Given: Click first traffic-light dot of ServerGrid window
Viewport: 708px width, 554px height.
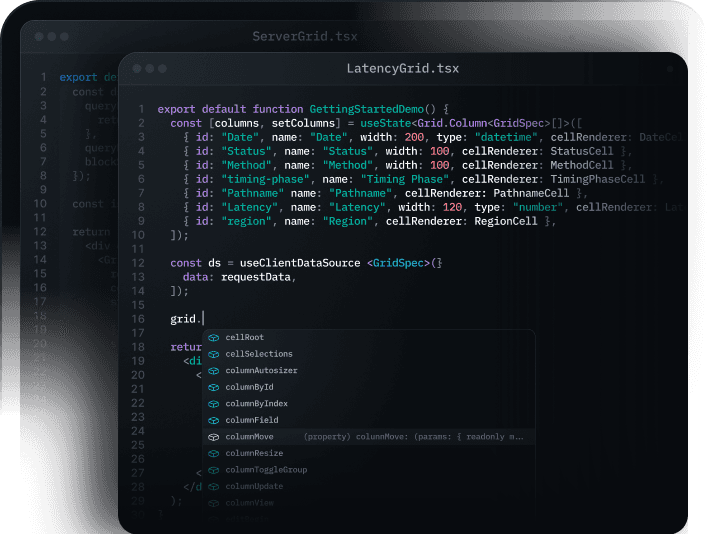Looking at the screenshot, I should coord(39,37).
